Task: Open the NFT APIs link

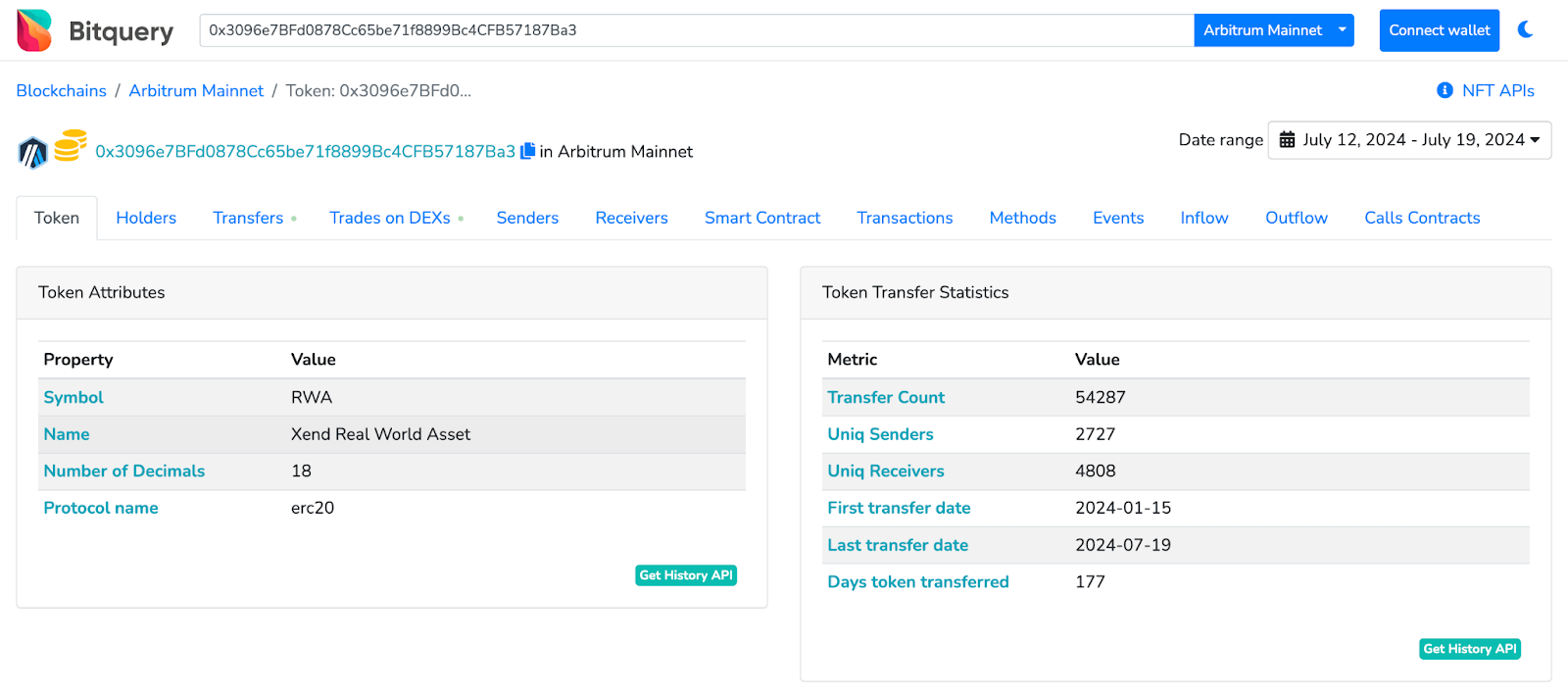Action: [x=1497, y=90]
